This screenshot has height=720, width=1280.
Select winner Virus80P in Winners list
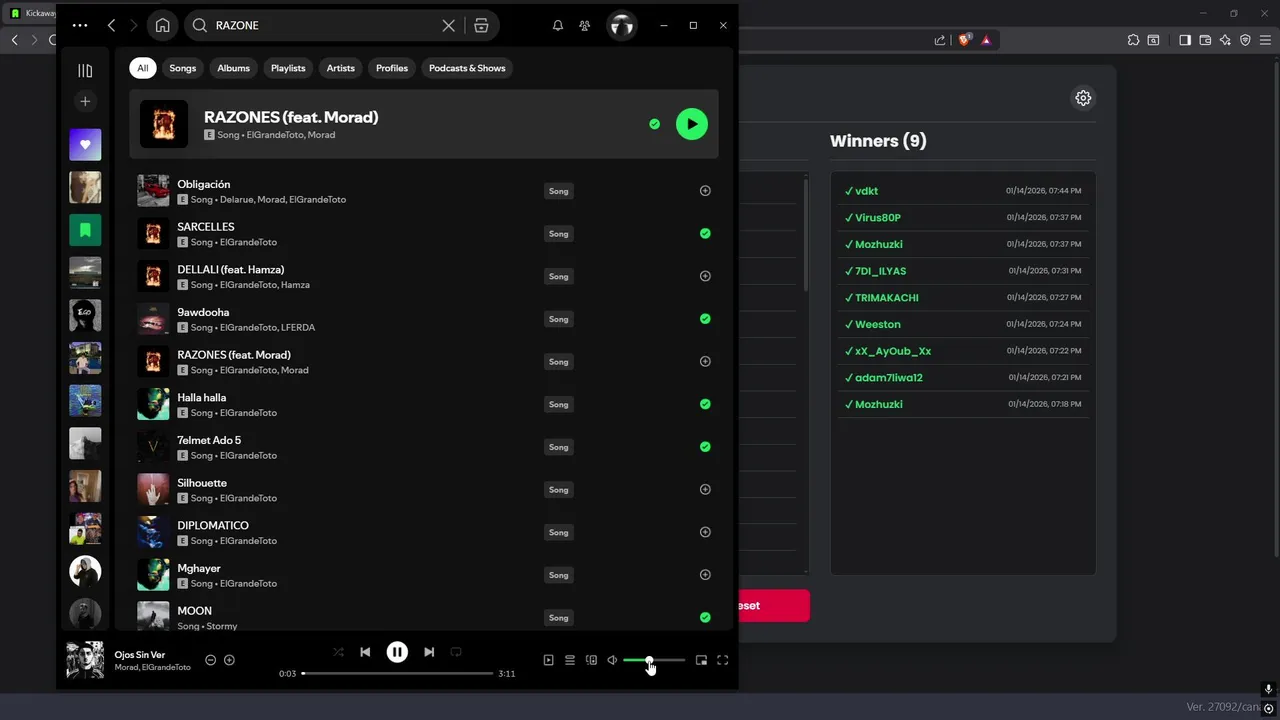[x=877, y=217]
